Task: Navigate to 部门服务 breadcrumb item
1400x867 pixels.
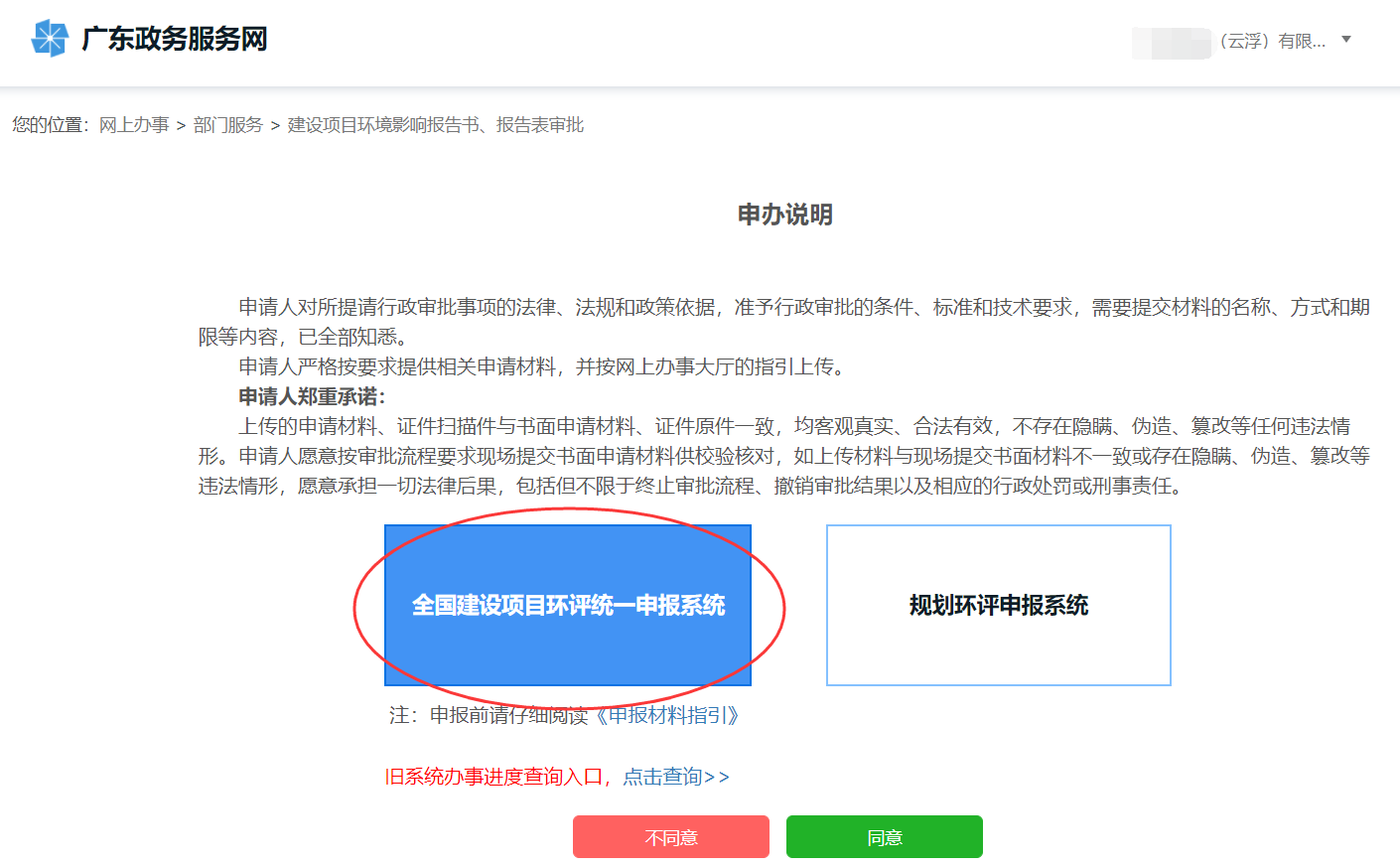Action: point(228,125)
